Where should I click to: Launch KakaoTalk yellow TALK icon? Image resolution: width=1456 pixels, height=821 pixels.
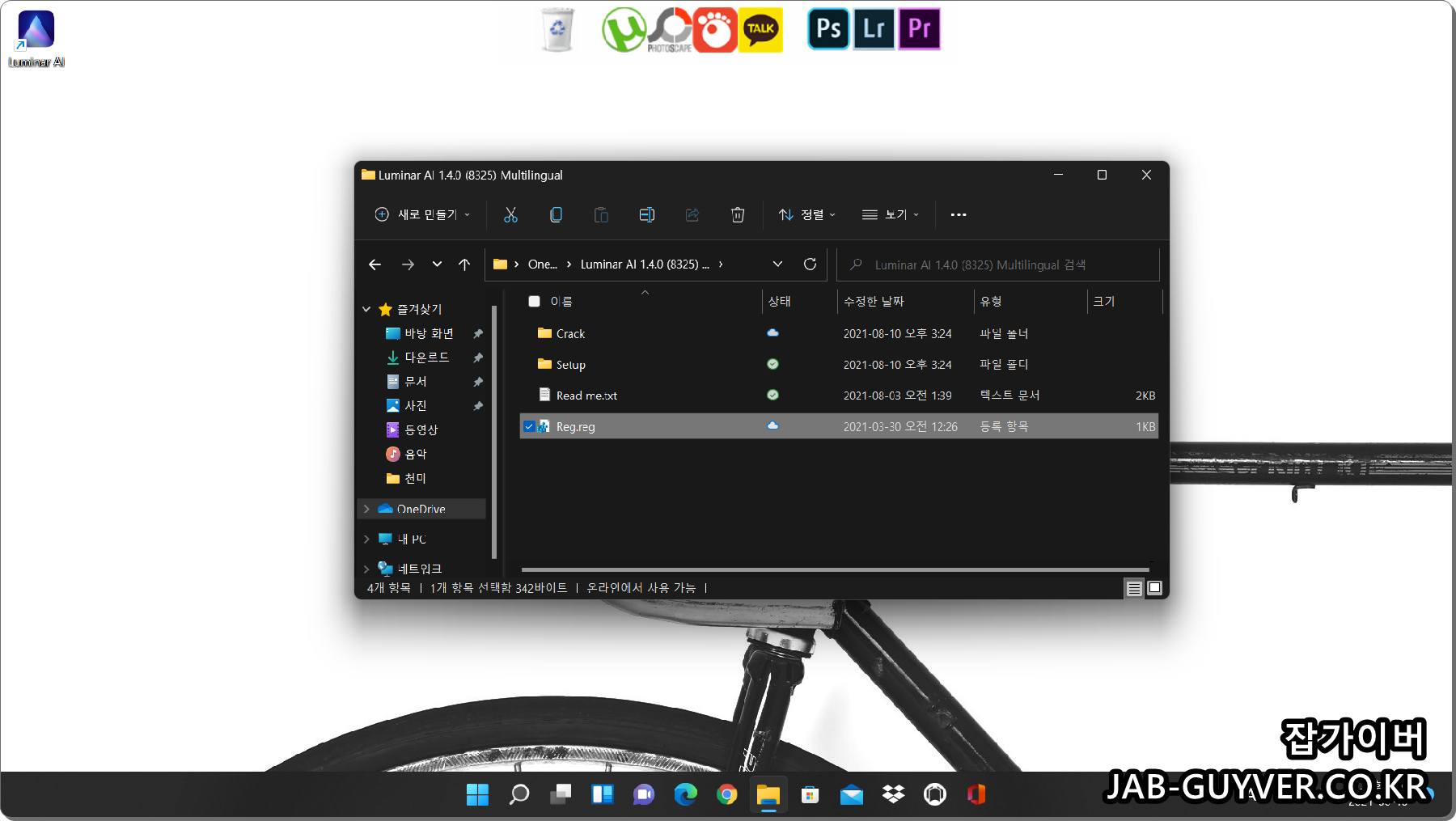(760, 30)
